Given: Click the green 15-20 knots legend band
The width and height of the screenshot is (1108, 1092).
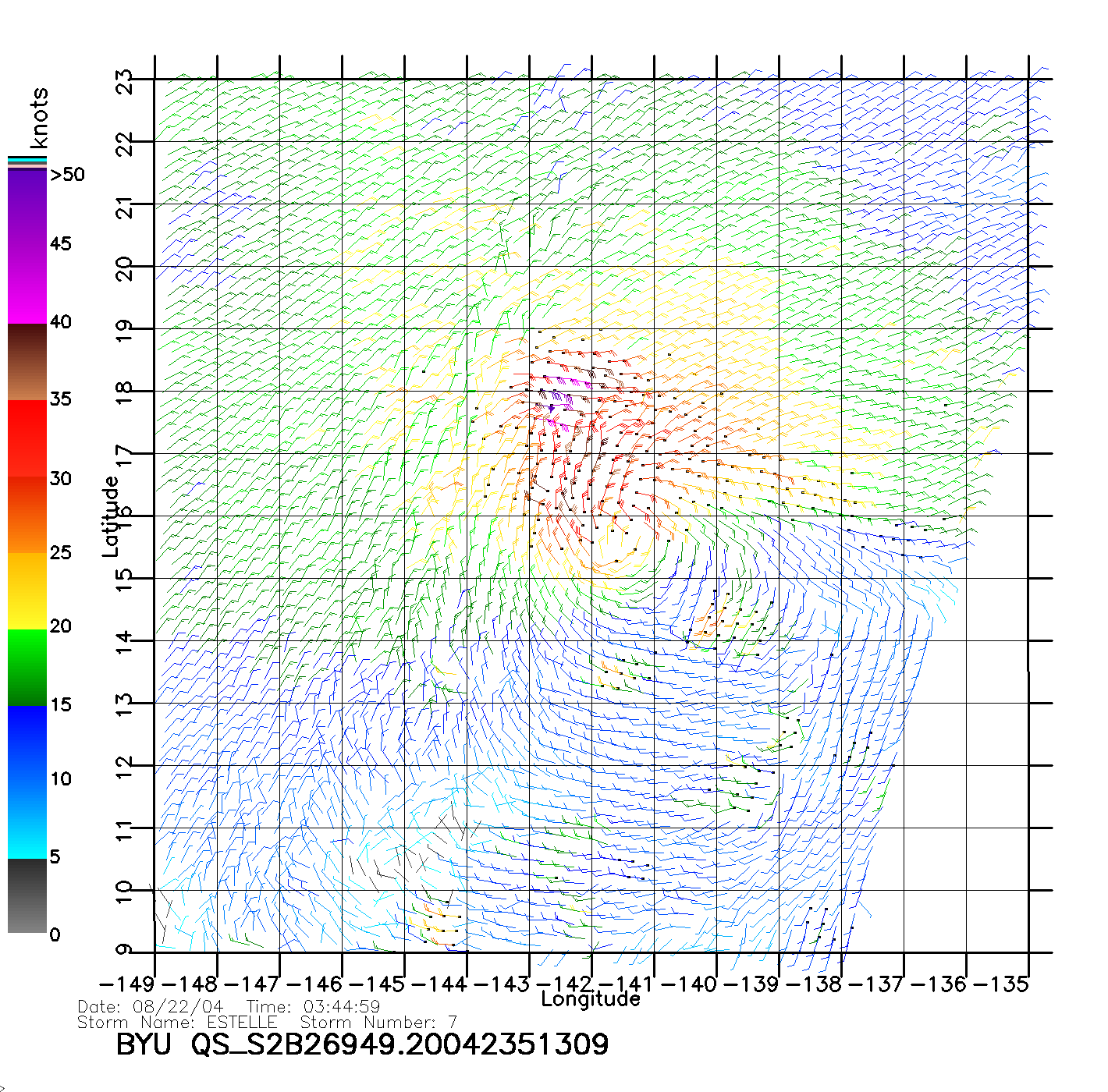Looking at the screenshot, I should pyautogui.click(x=27, y=667).
